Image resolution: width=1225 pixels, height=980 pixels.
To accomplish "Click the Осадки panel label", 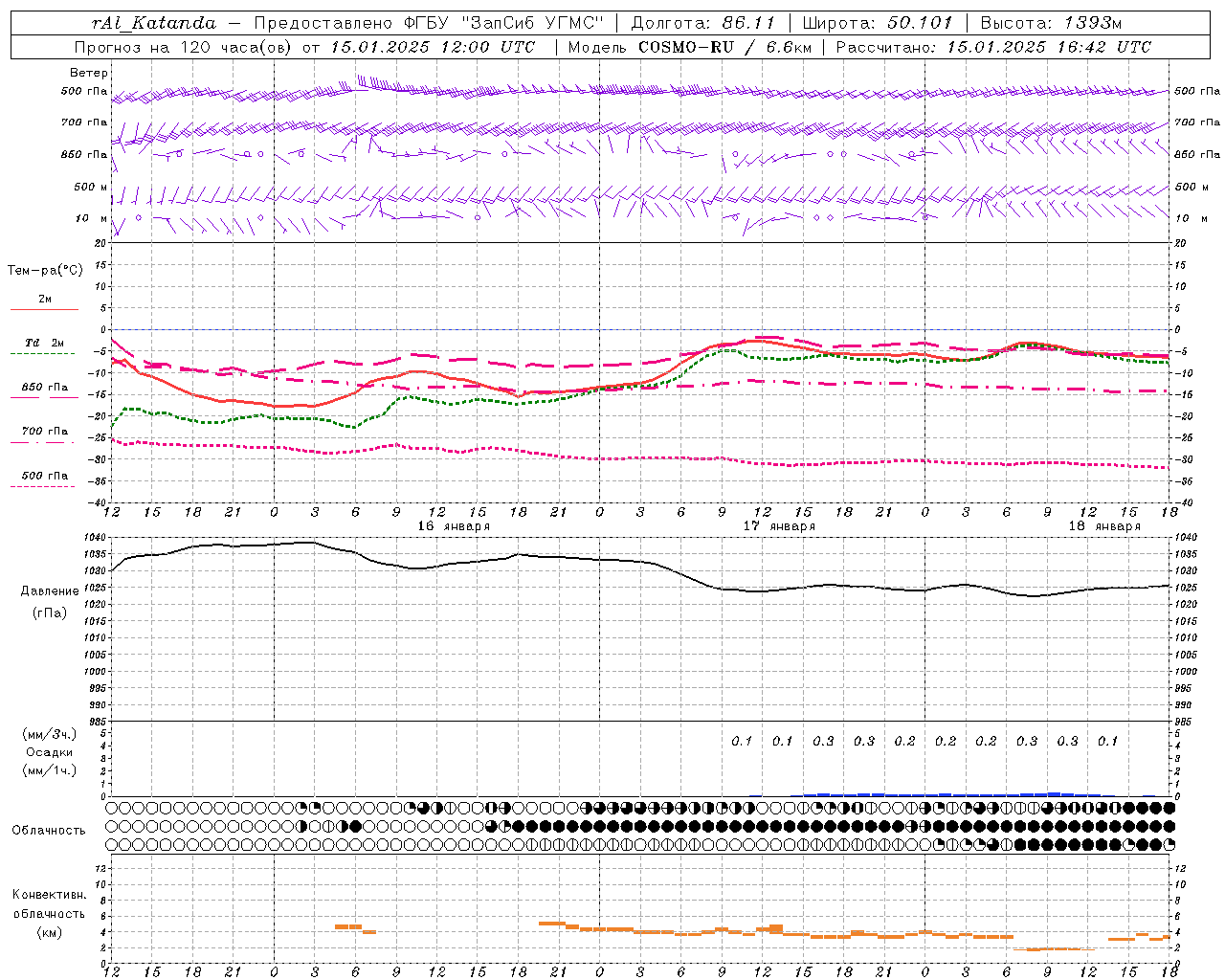I will click(50, 752).
